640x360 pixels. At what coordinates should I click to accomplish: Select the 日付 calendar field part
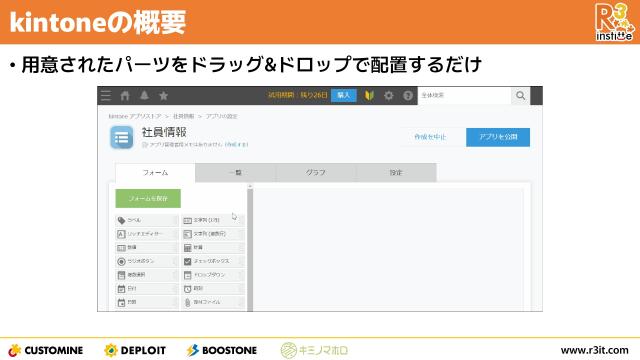tap(147, 289)
